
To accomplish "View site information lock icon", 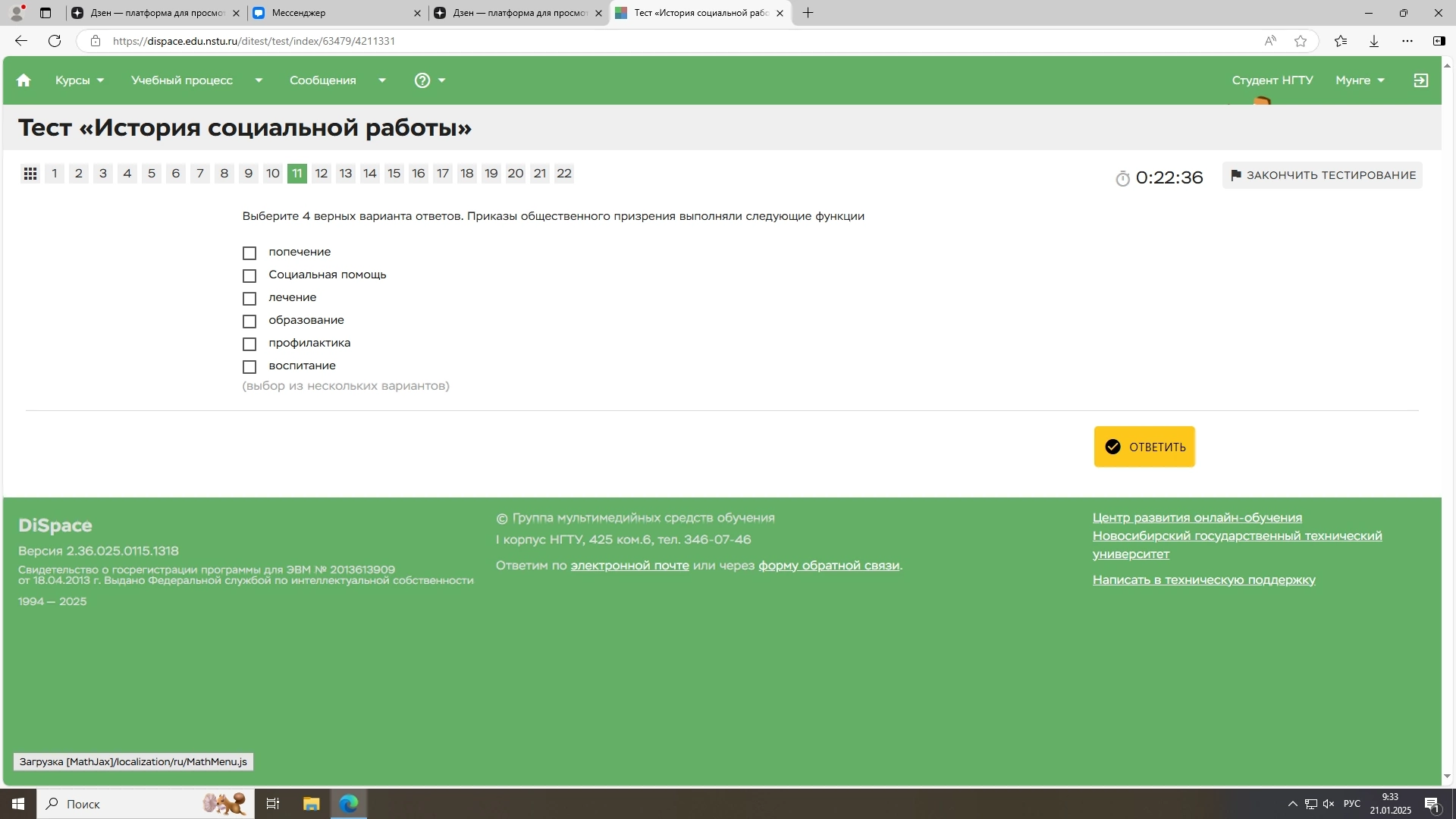I will pos(96,41).
